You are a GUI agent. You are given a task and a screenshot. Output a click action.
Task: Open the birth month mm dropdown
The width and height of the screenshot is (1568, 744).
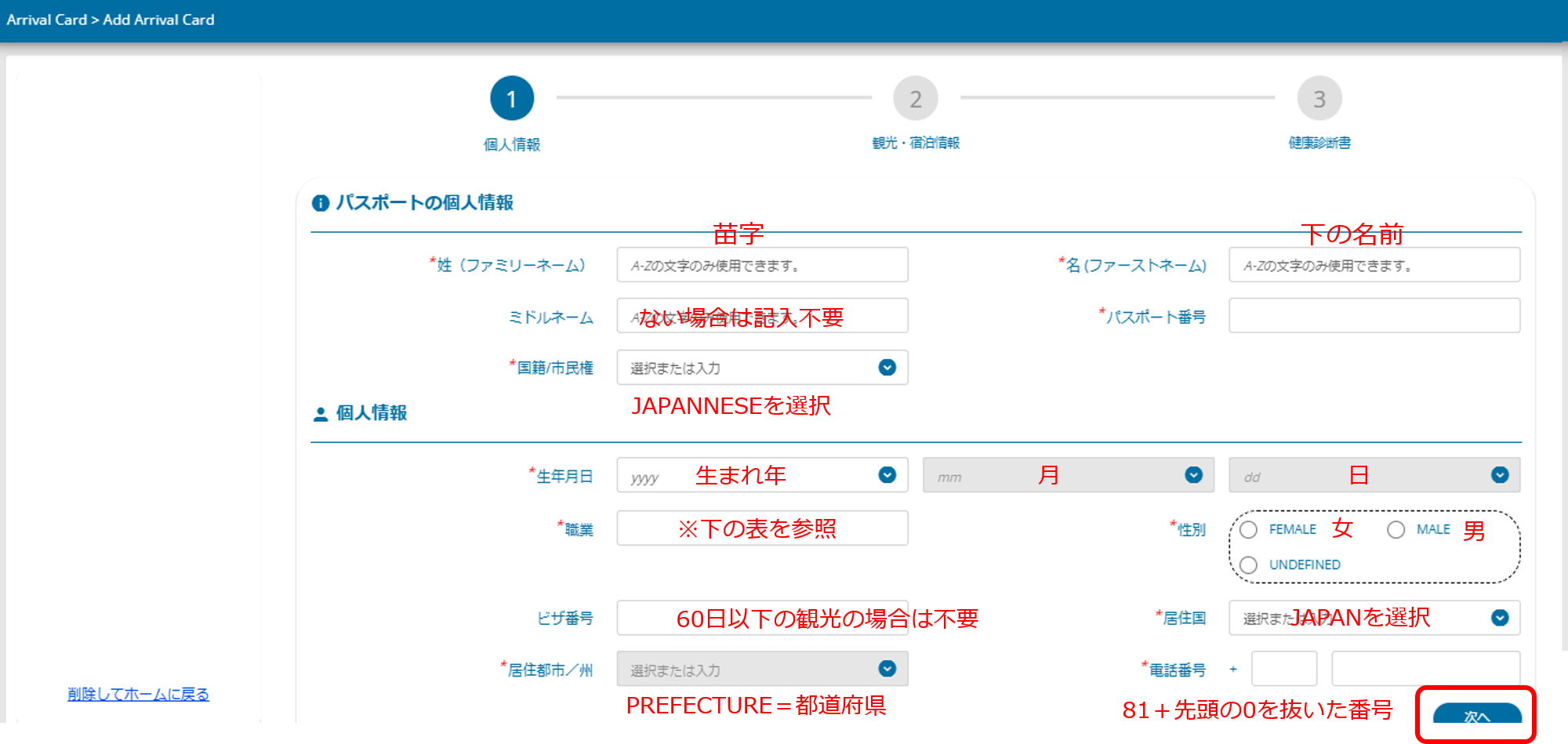1193,475
